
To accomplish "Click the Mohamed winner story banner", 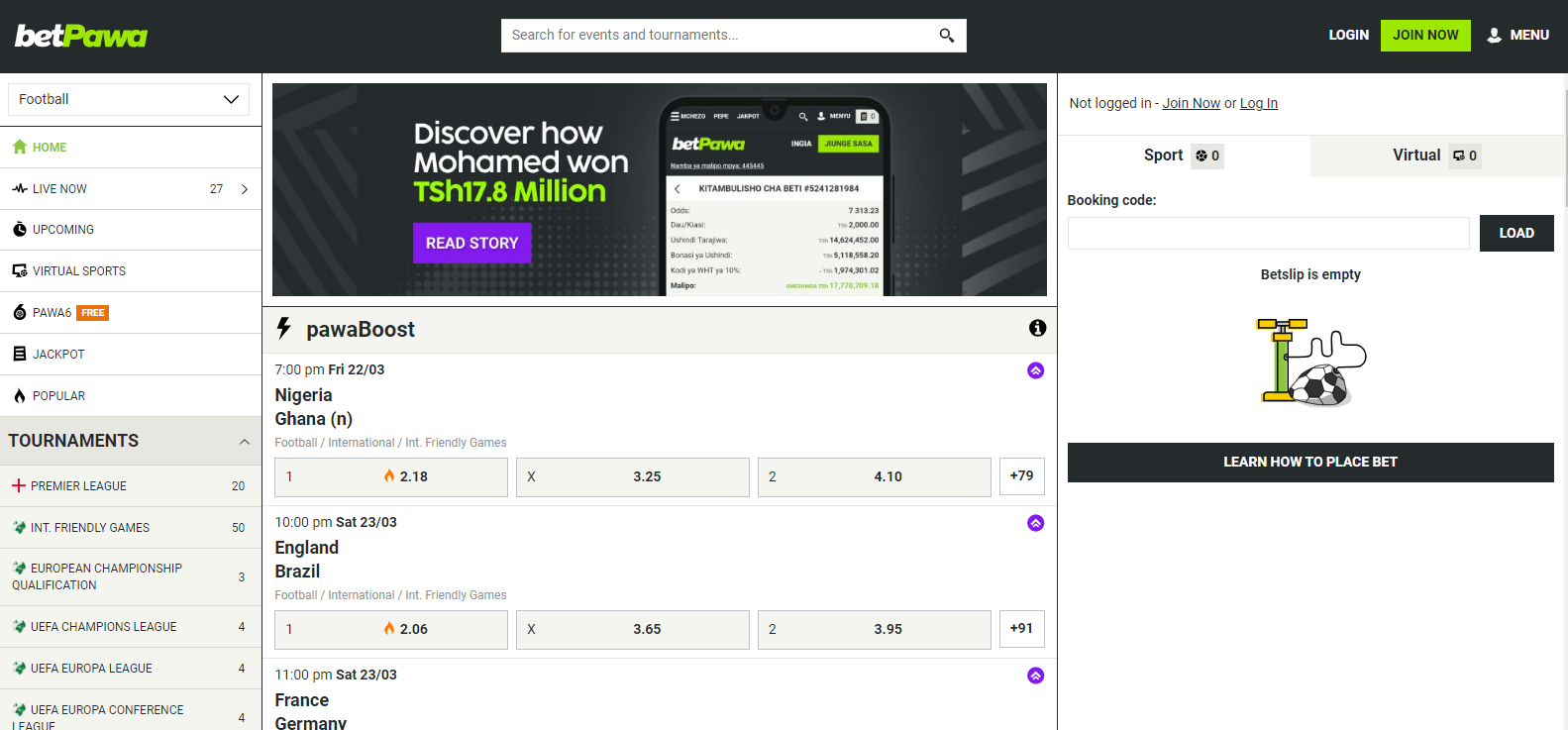I will [660, 189].
